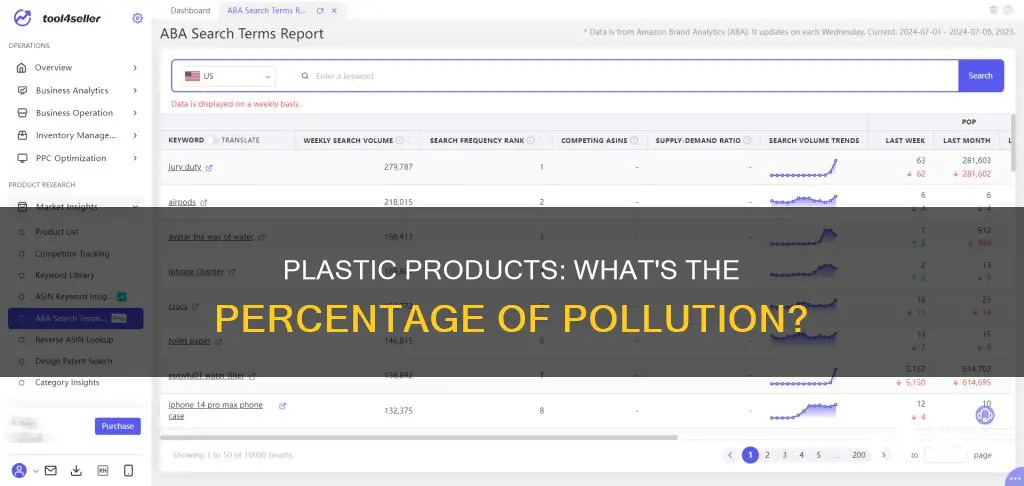The image size is (1024, 486).
Task: Click the Search button
Action: pyautogui.click(x=980, y=76)
